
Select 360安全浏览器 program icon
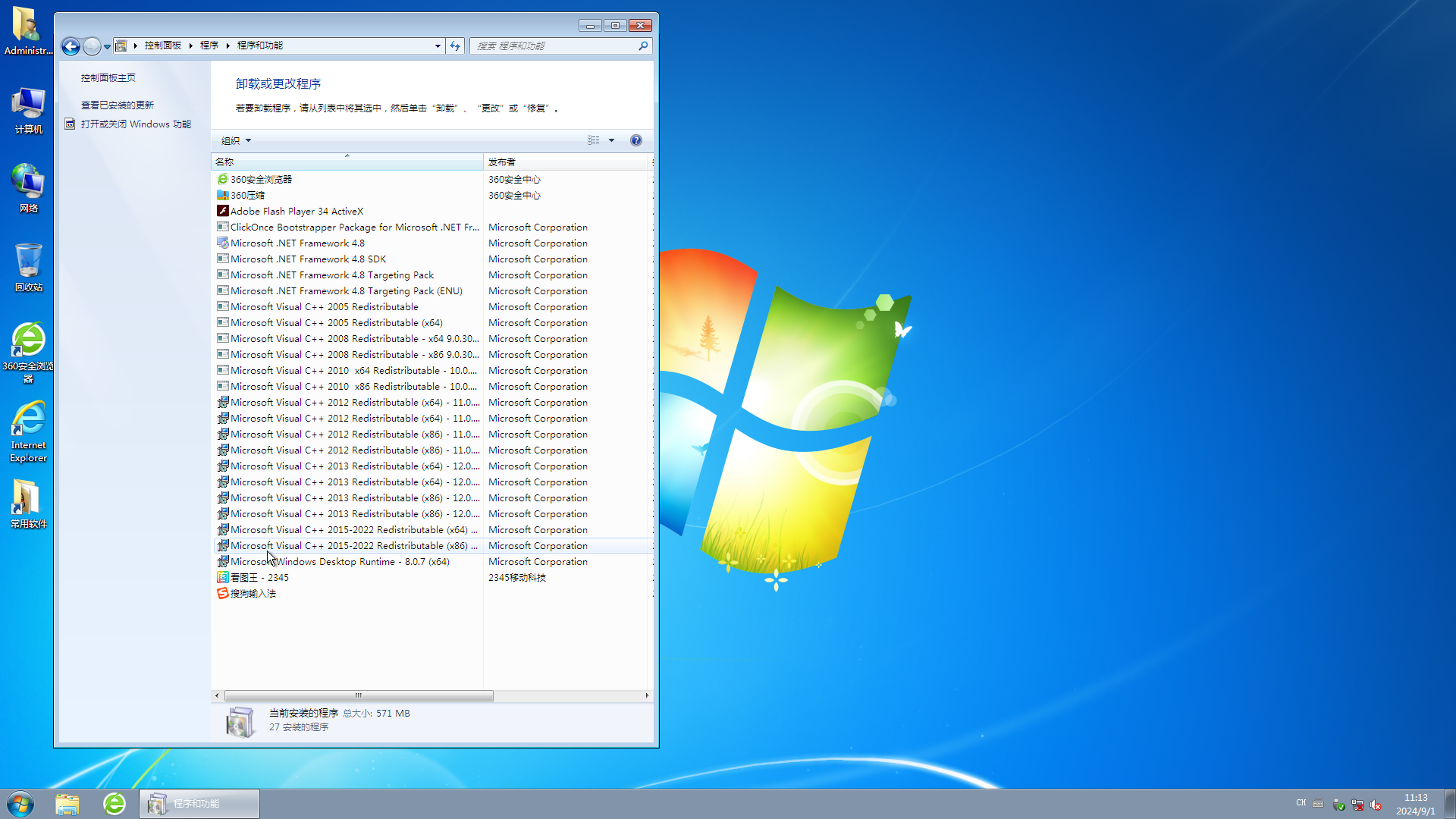(222, 179)
